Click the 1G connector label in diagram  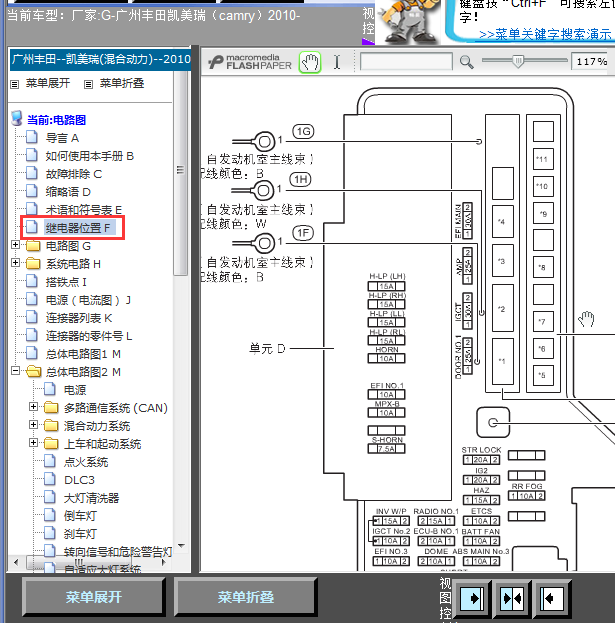pos(303,131)
